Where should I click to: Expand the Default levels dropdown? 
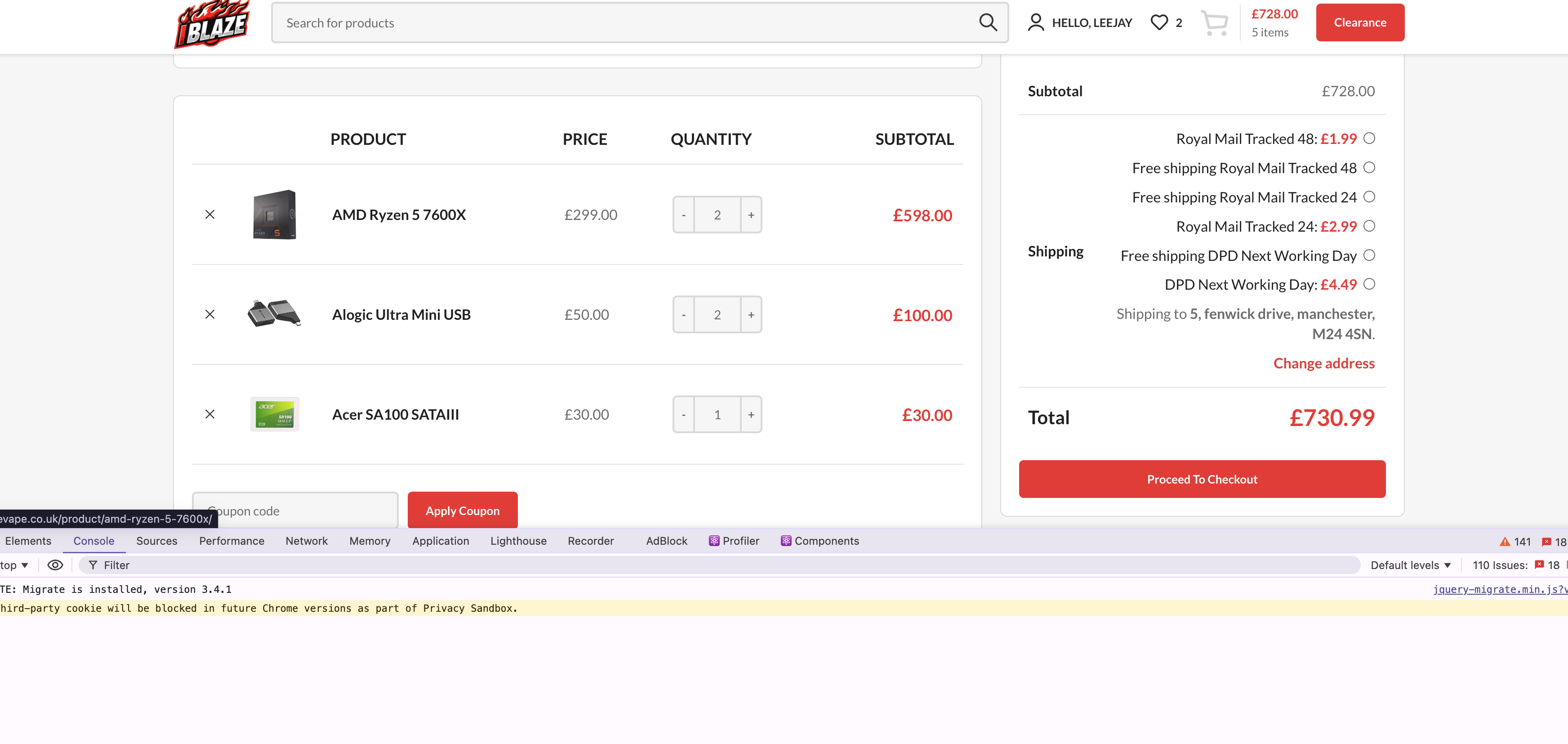click(x=1410, y=565)
